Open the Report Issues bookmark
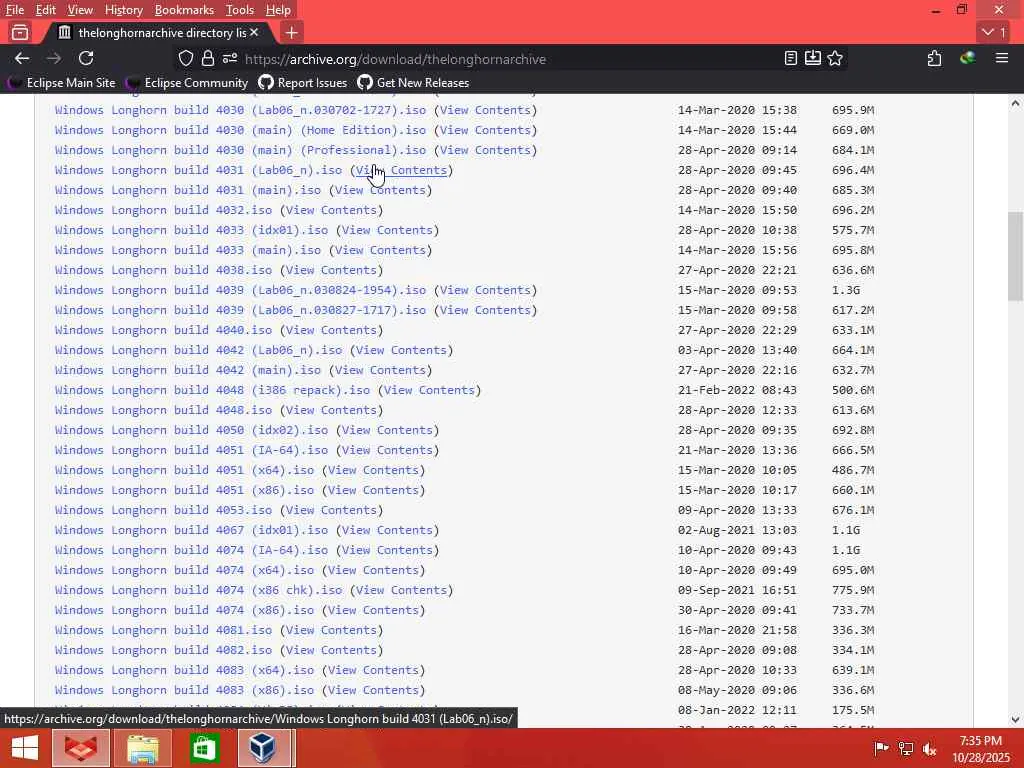This screenshot has width=1024, height=768. click(x=302, y=83)
